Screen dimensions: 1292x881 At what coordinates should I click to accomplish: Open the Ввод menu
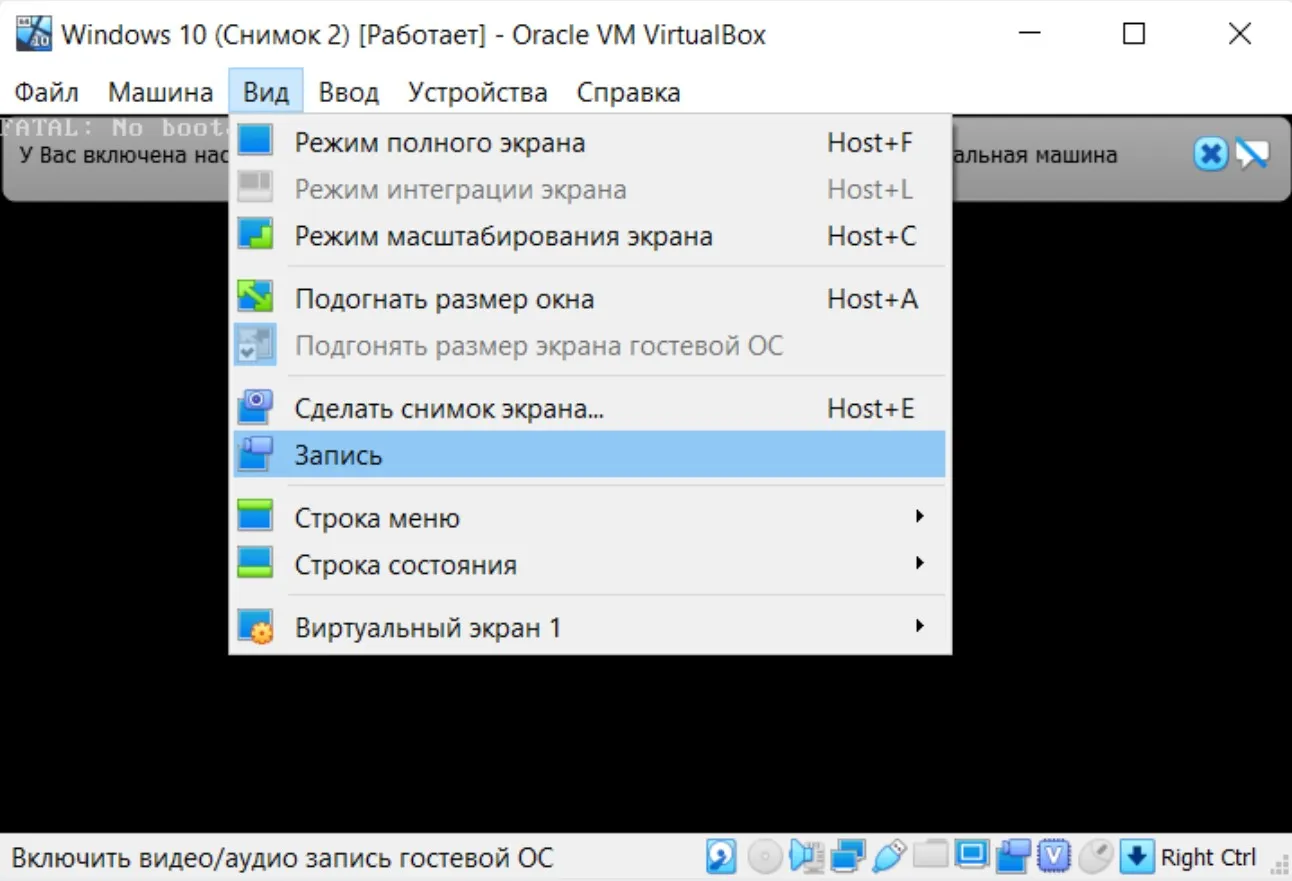pos(349,93)
